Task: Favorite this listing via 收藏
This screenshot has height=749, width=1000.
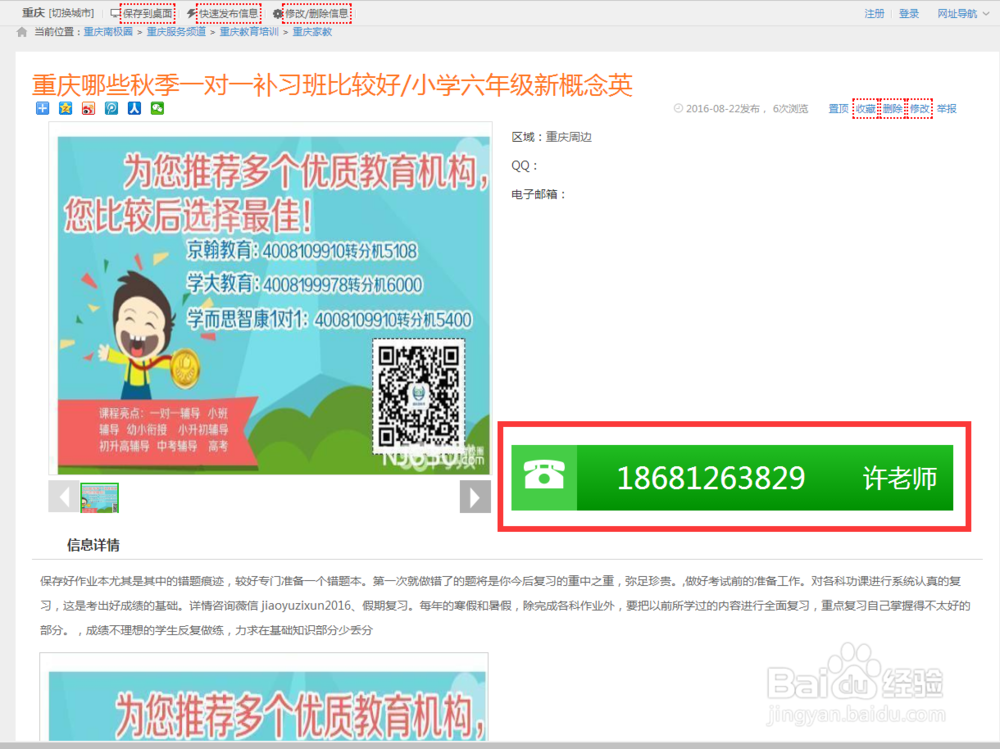Action: click(x=866, y=108)
